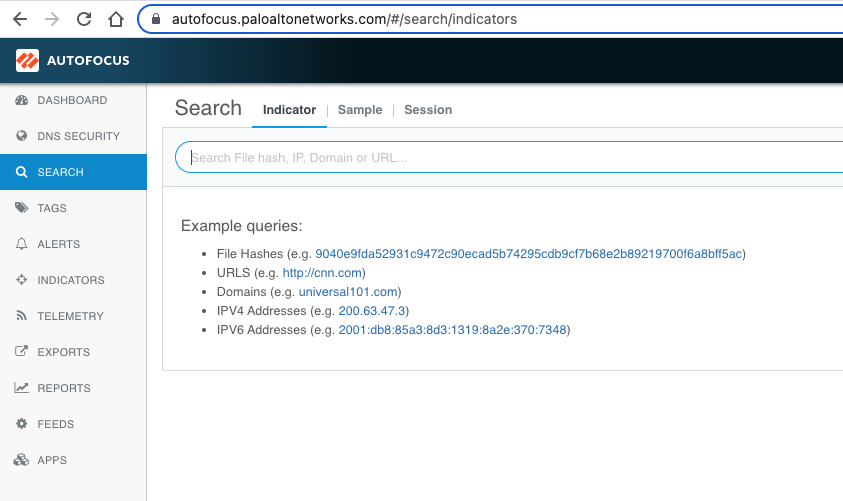Viewport: 843px width, 501px height.
Task: Click the Alerts bell icon
Action: point(22,244)
